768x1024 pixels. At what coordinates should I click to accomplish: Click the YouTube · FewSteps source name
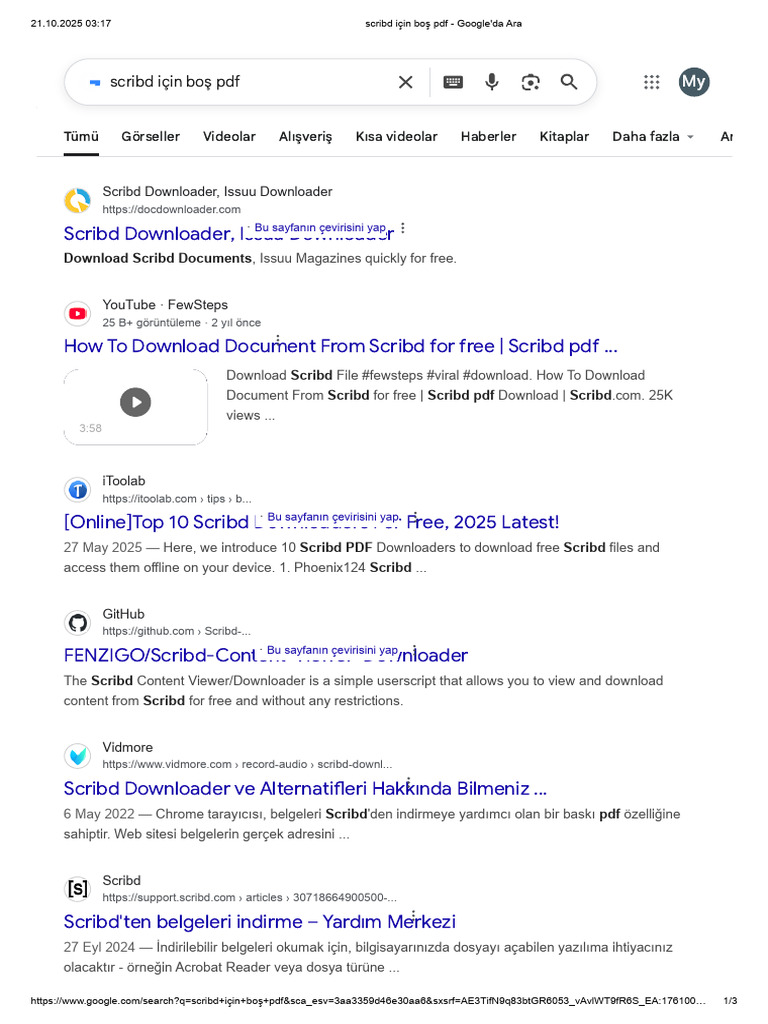(165, 305)
